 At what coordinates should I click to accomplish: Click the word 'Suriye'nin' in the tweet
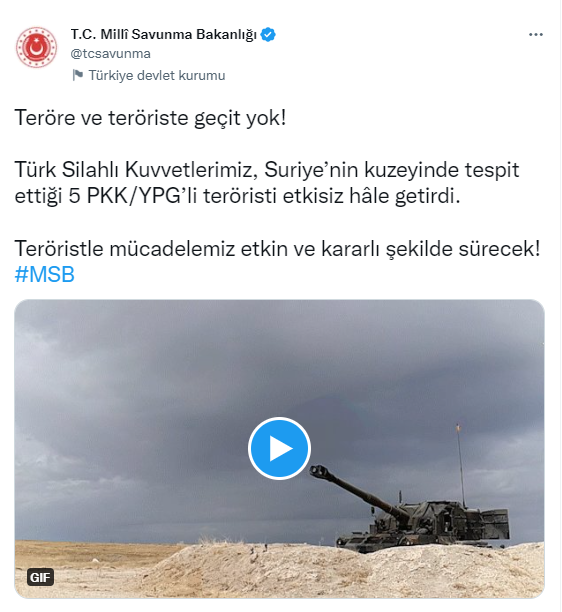coord(311,170)
